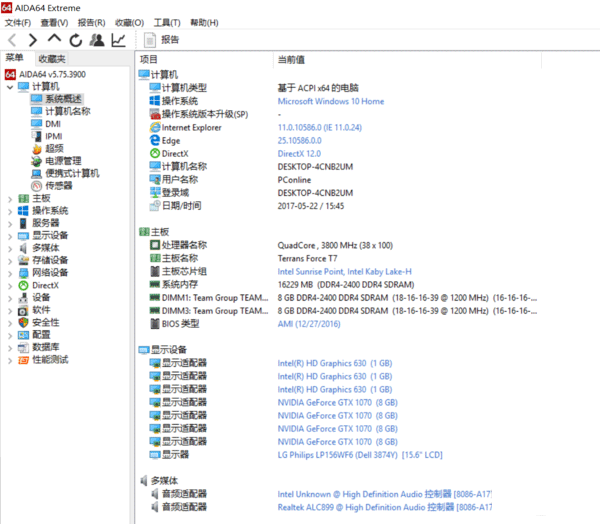Click the 服务器 icon in the tree
600x524 pixels.
[x=23, y=223]
